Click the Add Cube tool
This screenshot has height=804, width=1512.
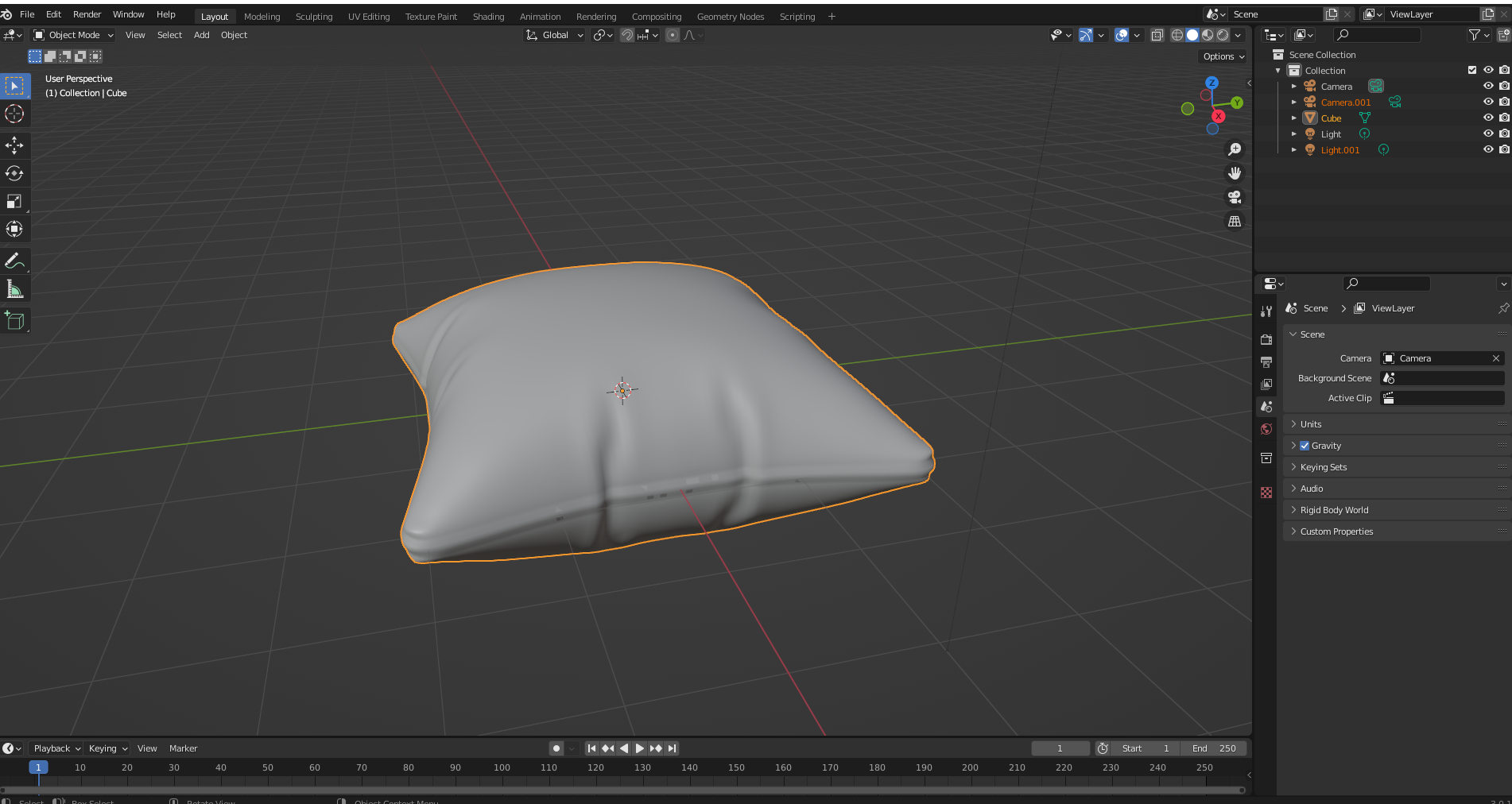coord(14,321)
